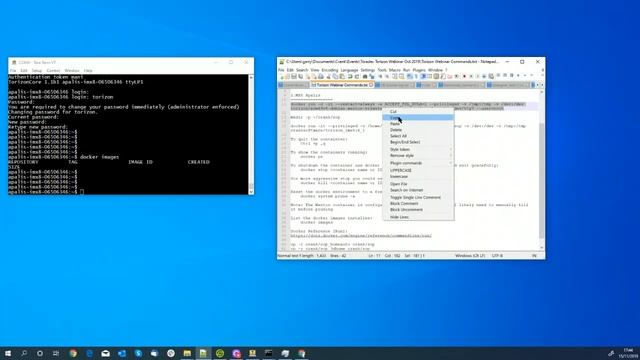Switch to Torizon Webinar Commands.txt tab
This screenshot has height=360, width=640.
click(342, 85)
